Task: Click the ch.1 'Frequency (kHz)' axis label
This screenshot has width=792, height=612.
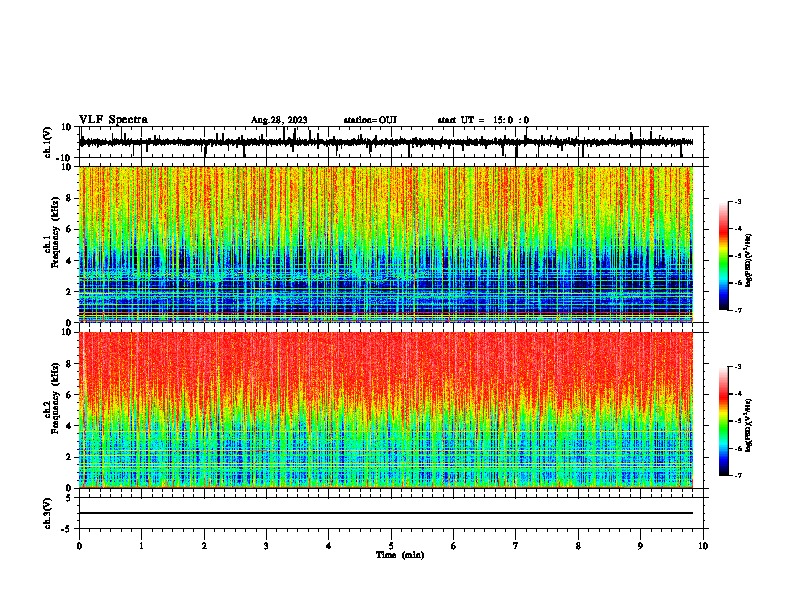Action: pos(55,232)
